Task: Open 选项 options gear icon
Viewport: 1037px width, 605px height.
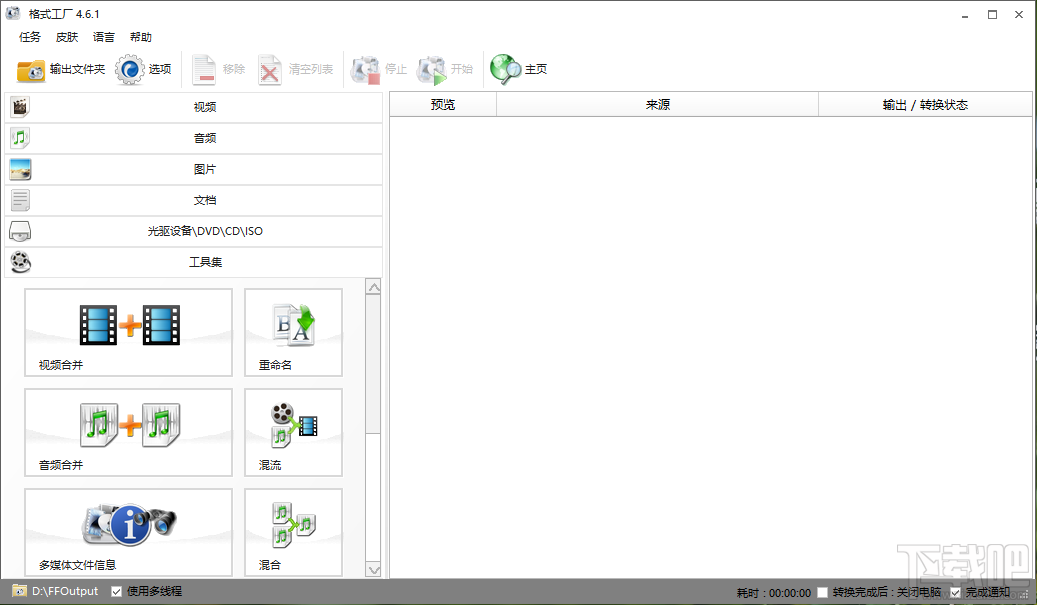Action: pyautogui.click(x=130, y=69)
